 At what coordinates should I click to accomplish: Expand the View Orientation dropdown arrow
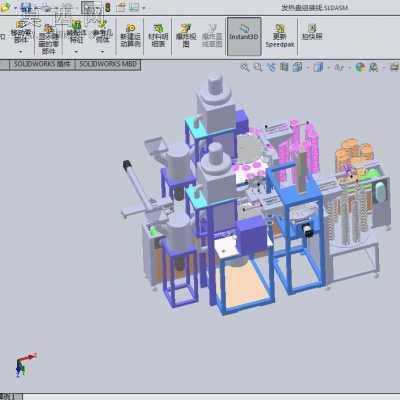pyautogui.click(x=307, y=68)
